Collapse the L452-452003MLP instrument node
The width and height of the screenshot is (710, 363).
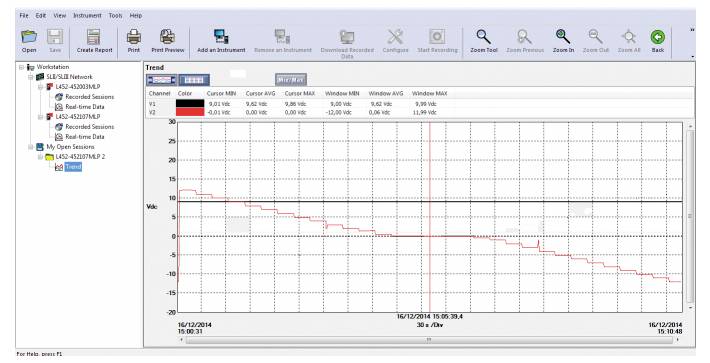[40, 87]
